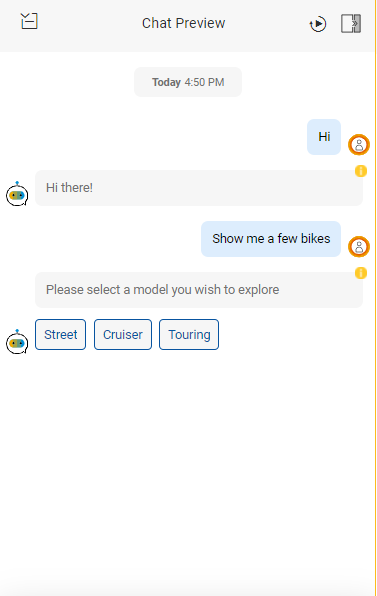
Task: Choose the Street bike model
Action: [60, 334]
